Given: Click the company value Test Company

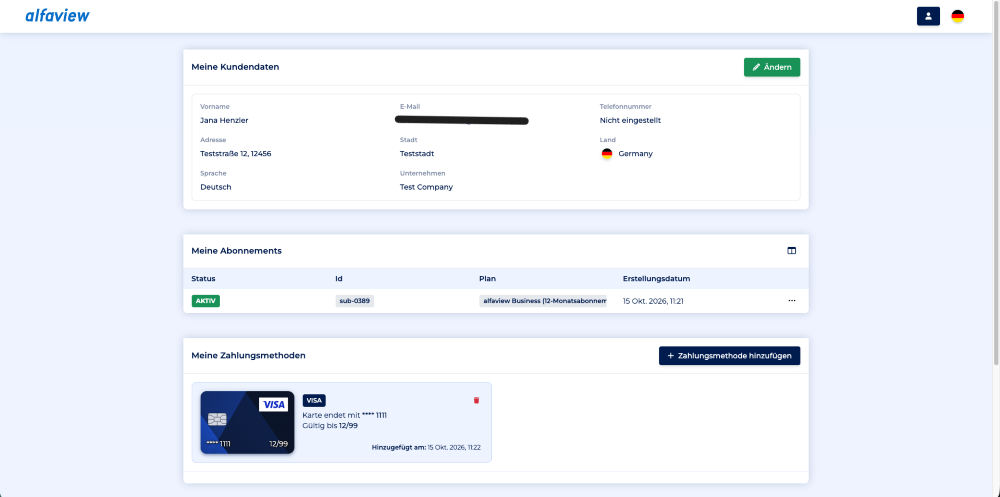Looking at the screenshot, I should [426, 187].
